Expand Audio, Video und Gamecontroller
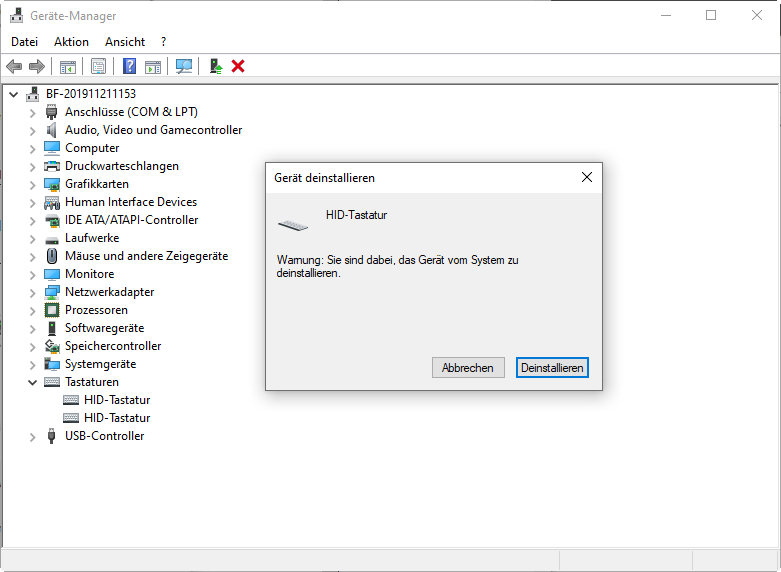Viewport: 781px width, 572px height. tap(32, 131)
